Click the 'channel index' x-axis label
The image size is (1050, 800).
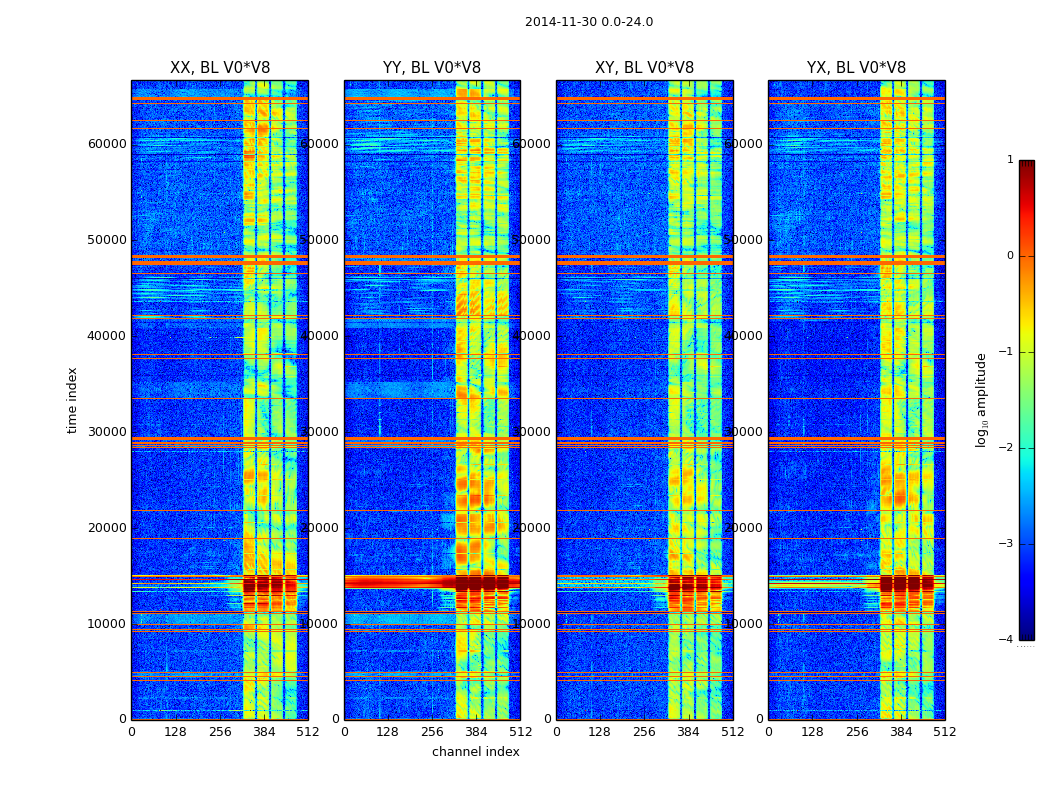click(476, 752)
